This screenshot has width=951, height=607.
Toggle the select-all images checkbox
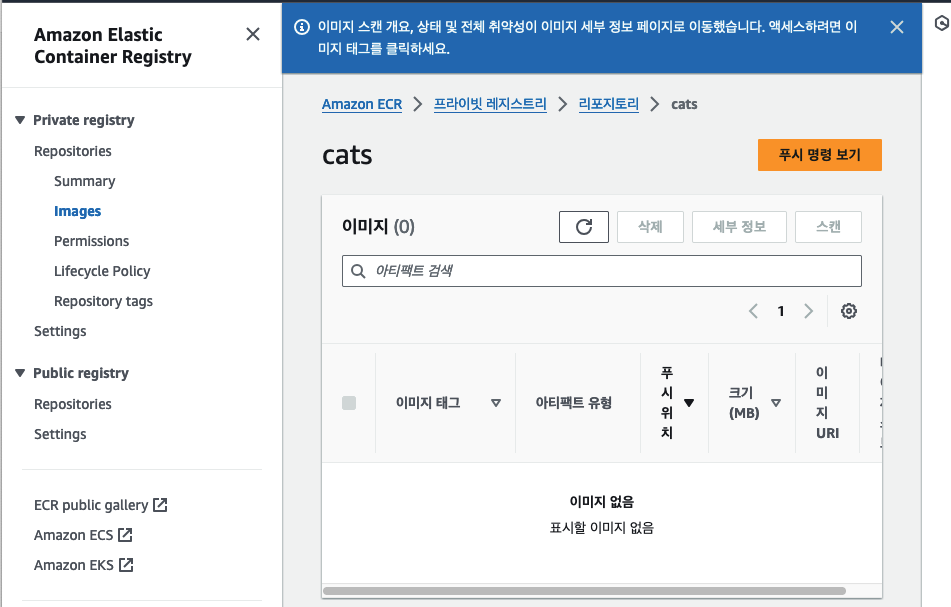coord(349,403)
